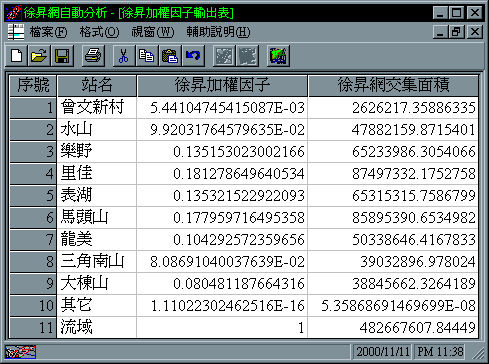489x364 pixels.
Task: Select row header number 11
Action: click(x=33, y=328)
